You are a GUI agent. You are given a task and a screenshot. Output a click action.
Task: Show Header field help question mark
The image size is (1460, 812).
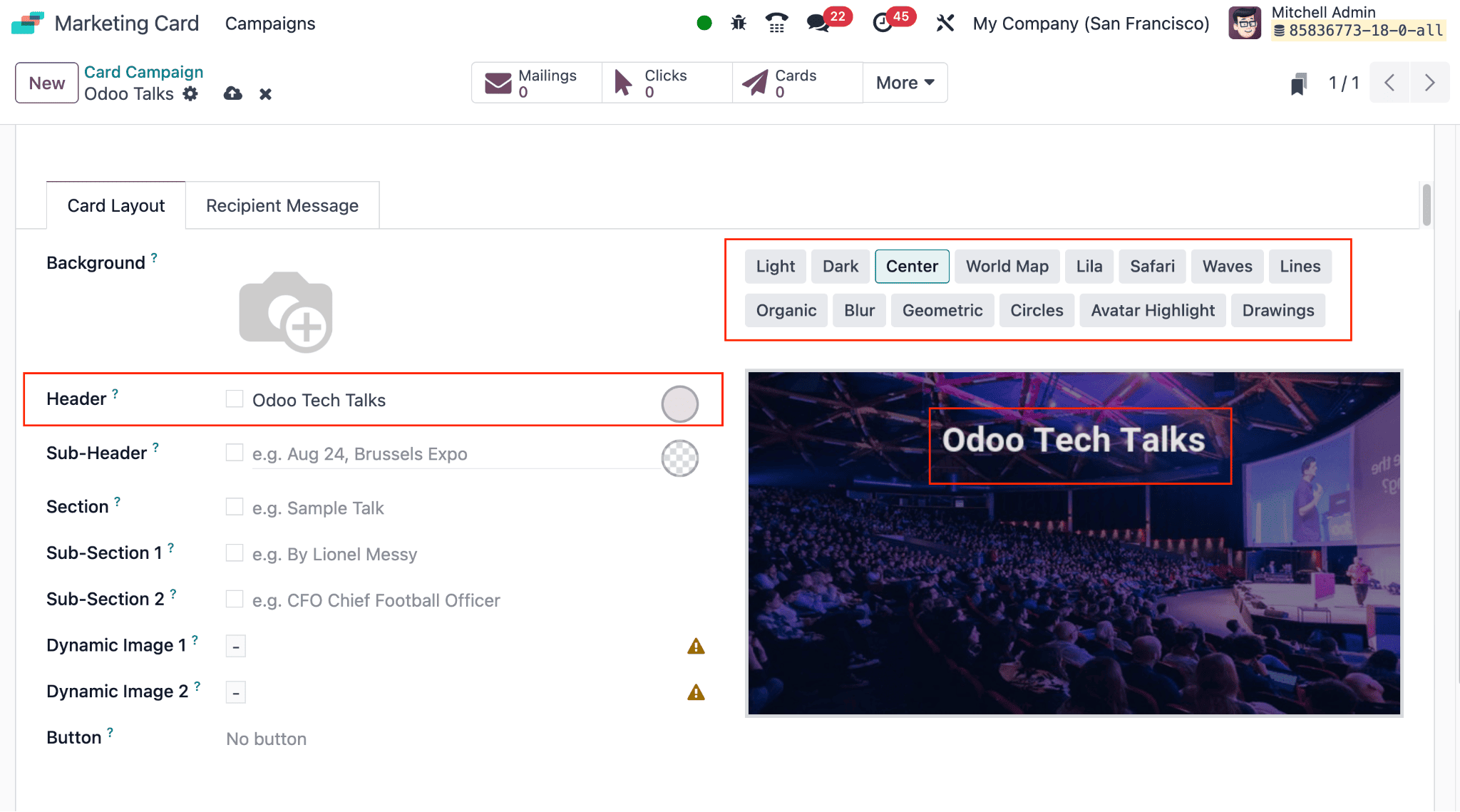115,393
